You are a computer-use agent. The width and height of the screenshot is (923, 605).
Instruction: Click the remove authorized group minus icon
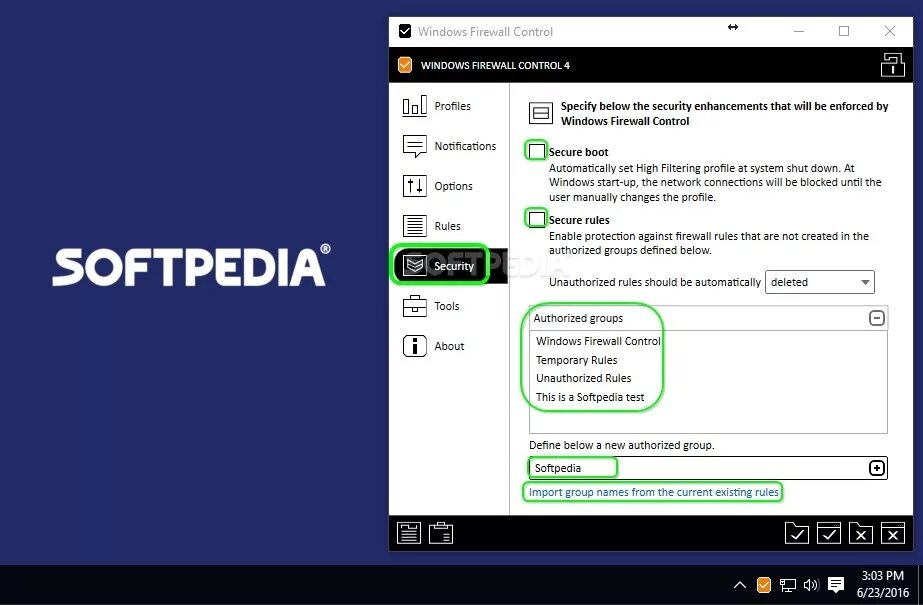tap(876, 318)
